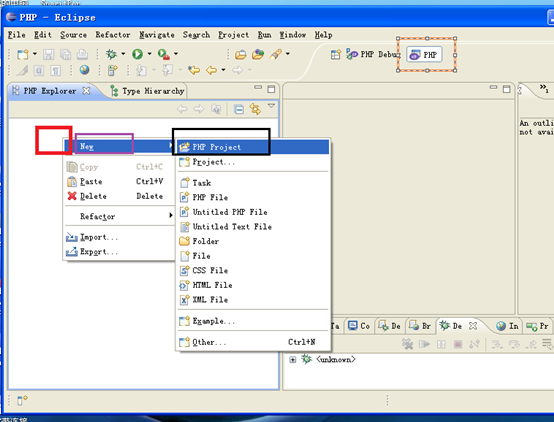Image resolution: width=554 pixels, height=422 pixels.
Task: Open the File menu
Action: (x=17, y=35)
